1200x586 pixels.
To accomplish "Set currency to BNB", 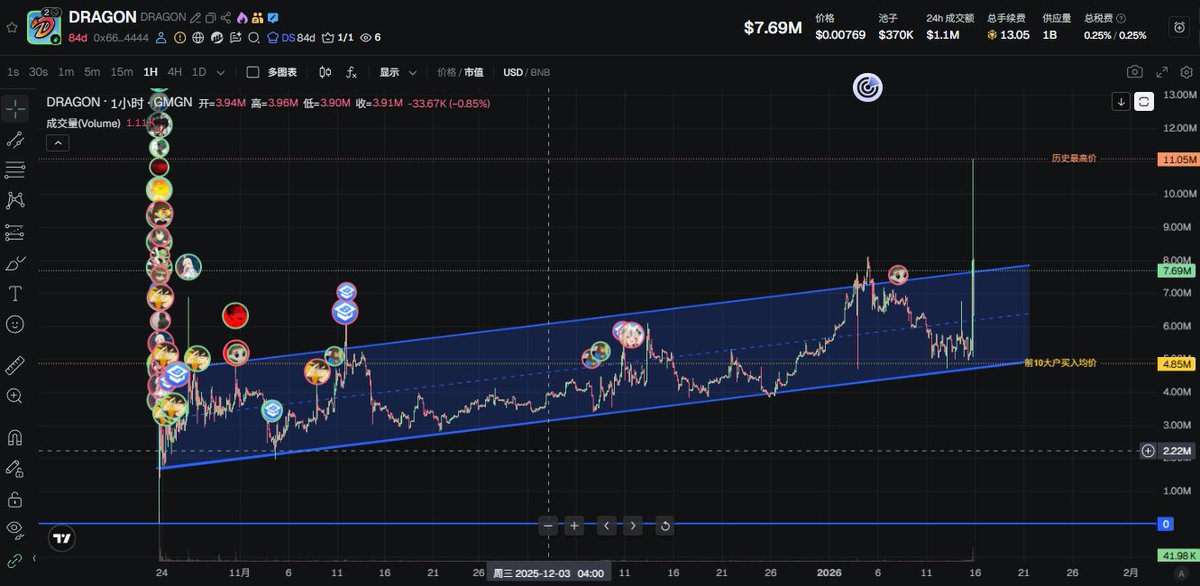I will [540, 72].
